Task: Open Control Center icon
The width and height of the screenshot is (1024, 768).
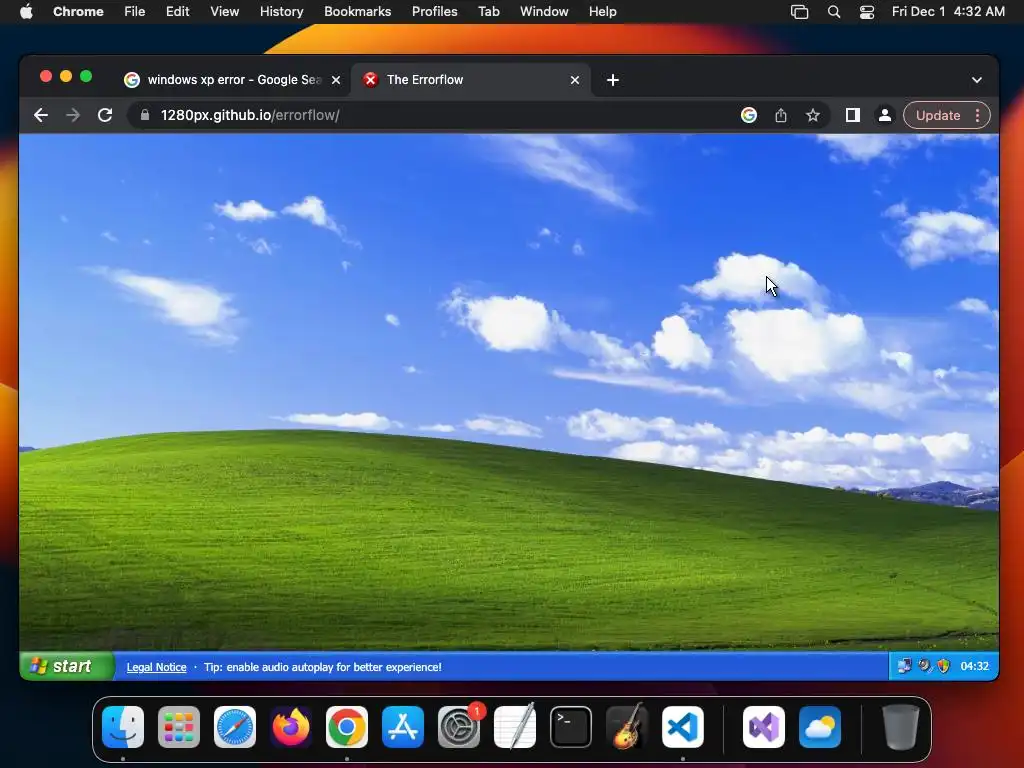Action: [x=867, y=11]
